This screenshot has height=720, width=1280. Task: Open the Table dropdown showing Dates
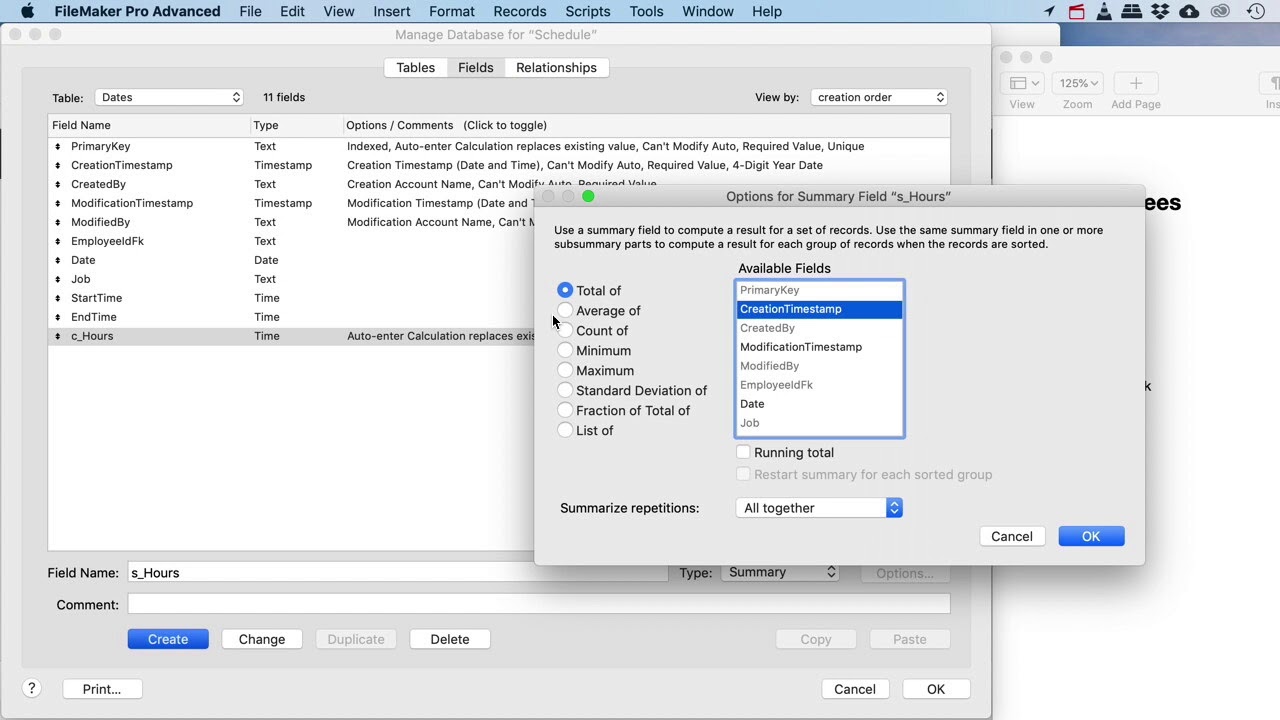169,97
